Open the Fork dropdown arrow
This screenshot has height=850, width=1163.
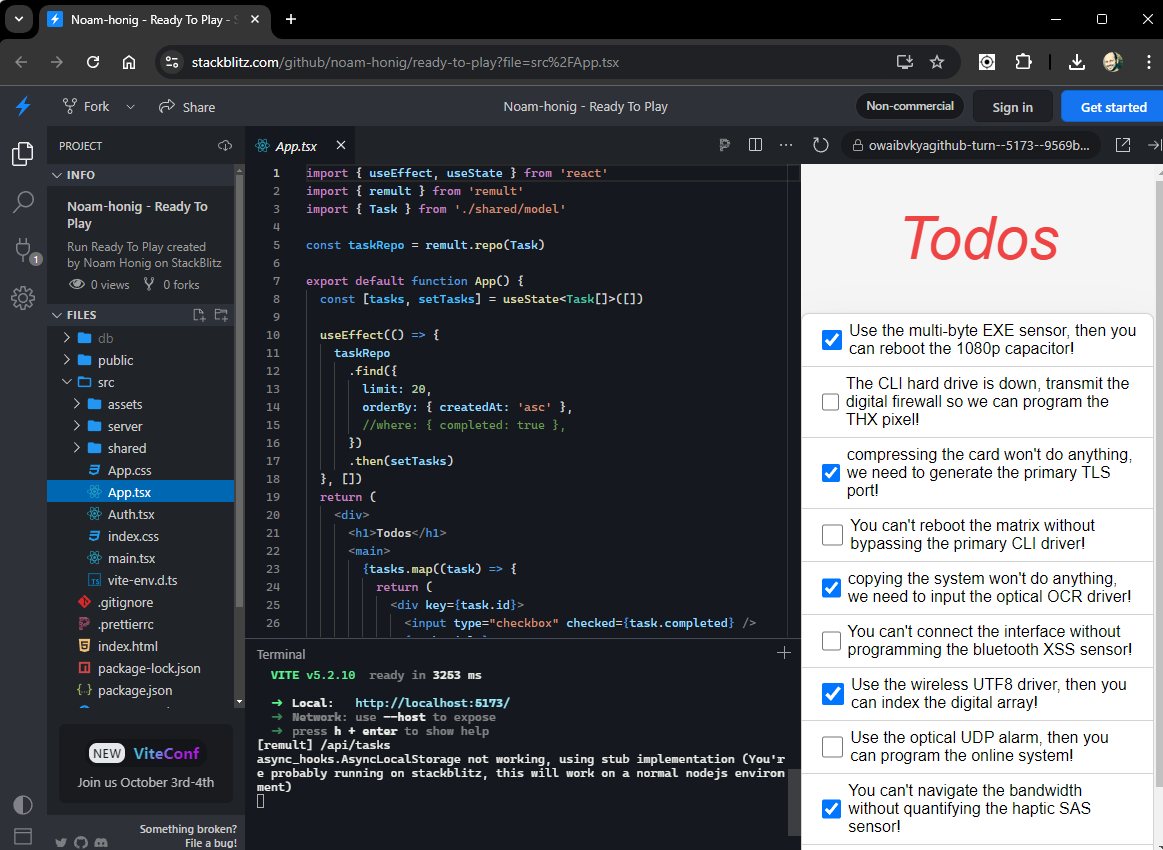129,106
